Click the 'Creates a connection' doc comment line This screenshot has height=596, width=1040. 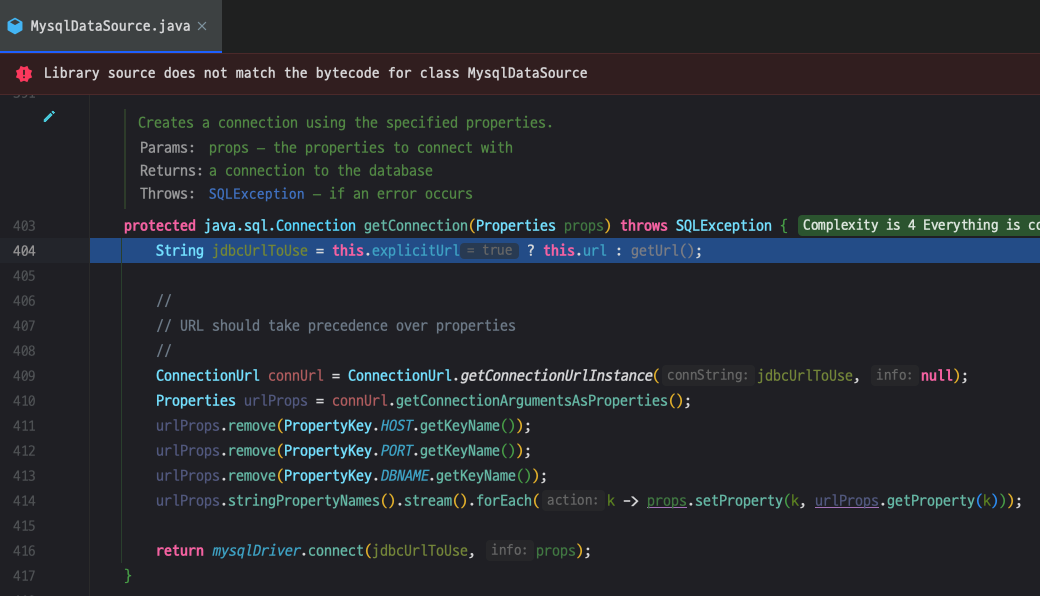tap(345, 123)
